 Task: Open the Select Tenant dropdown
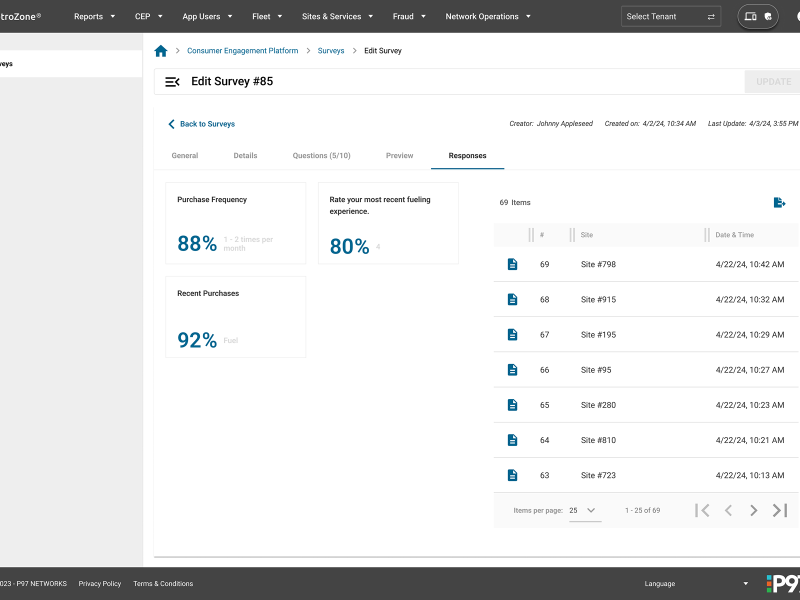pos(670,16)
